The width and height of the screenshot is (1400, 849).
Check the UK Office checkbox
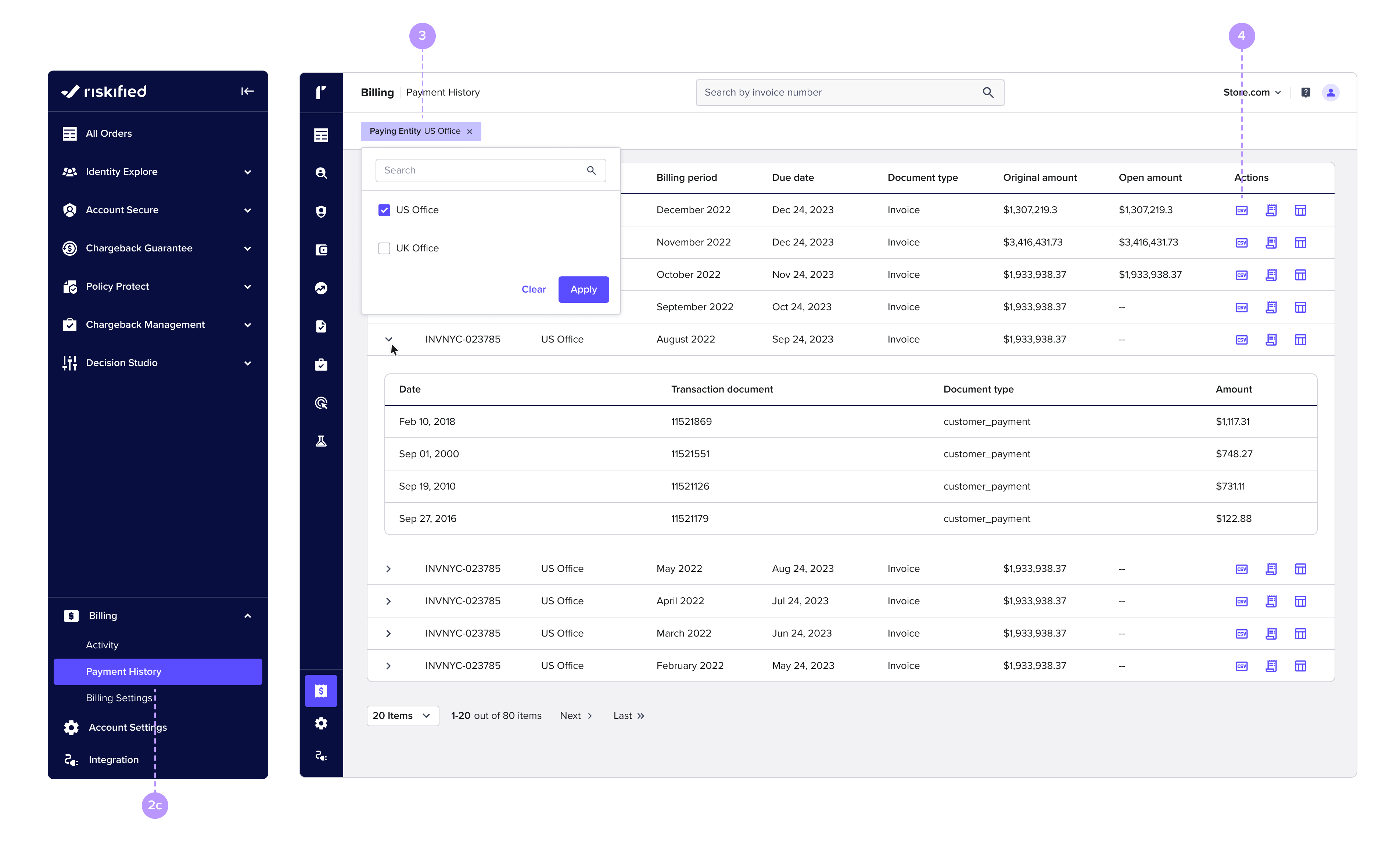(x=384, y=248)
